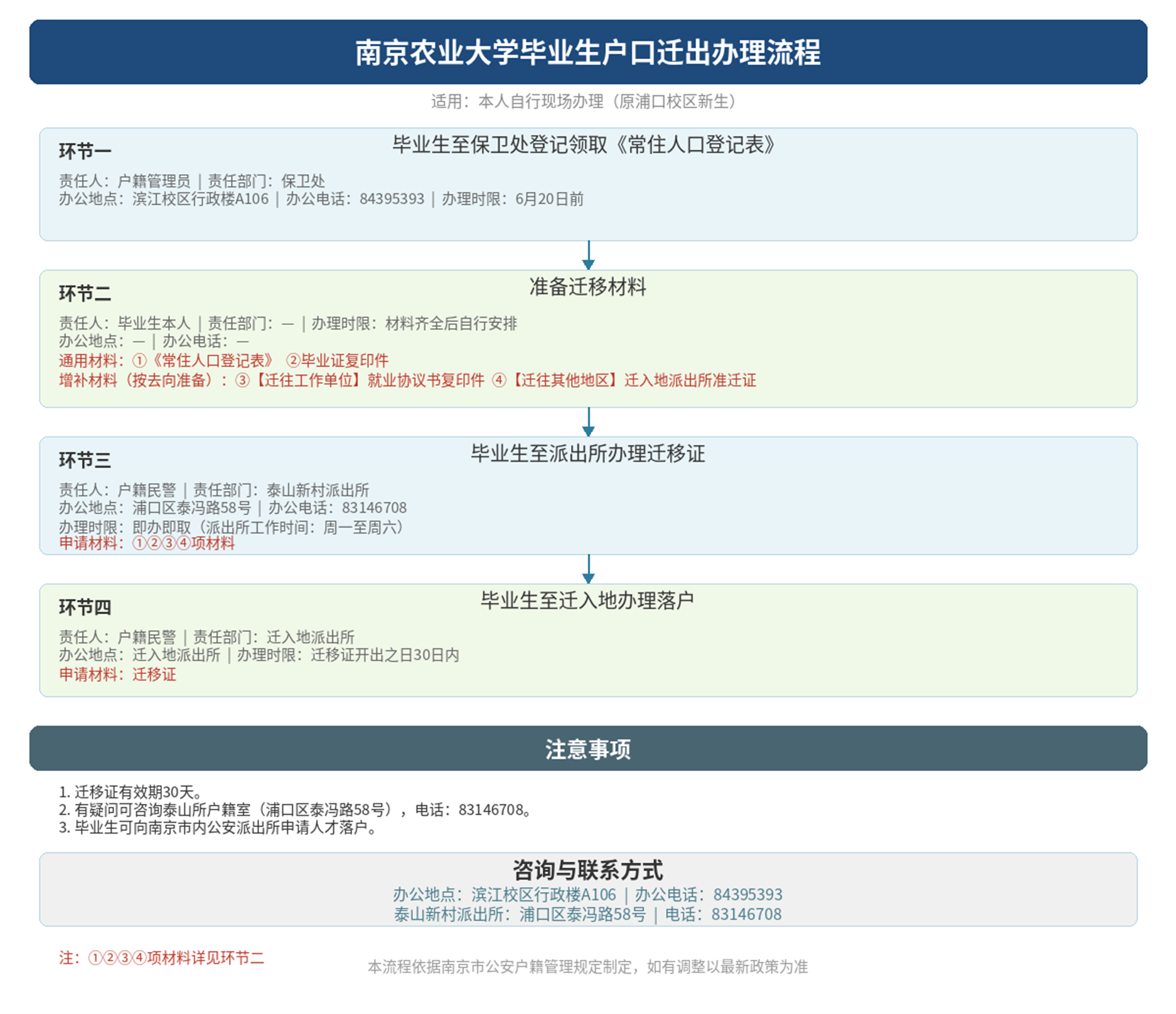Click the 环节三 step label
The image size is (1176, 1014).
[85, 460]
